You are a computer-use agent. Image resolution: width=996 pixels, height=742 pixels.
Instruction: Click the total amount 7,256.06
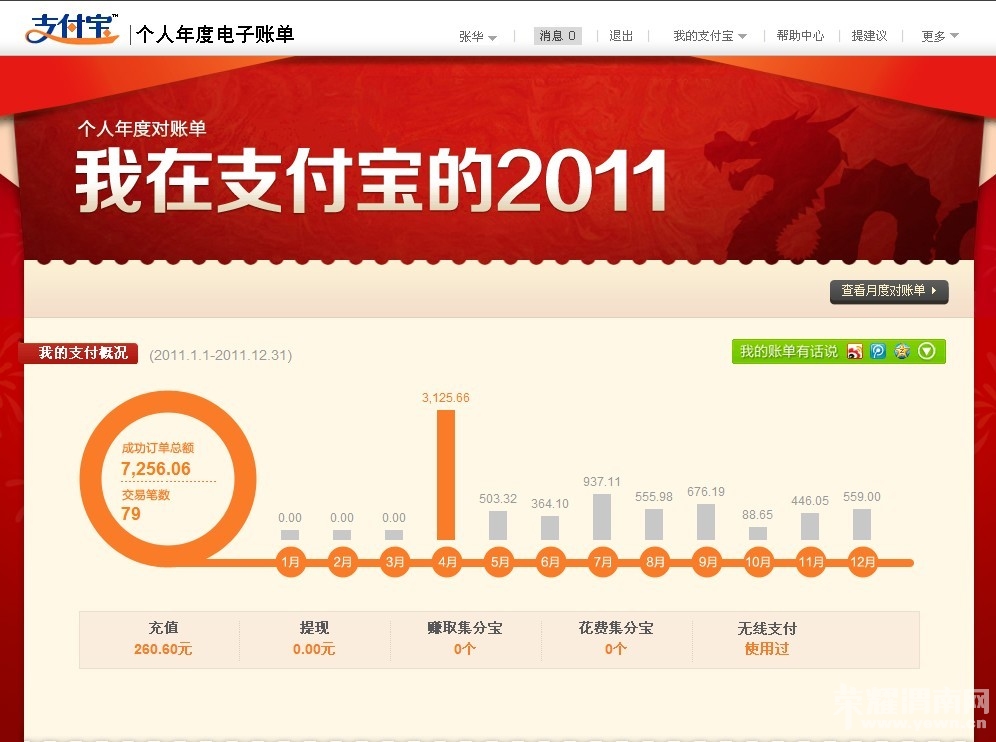click(x=156, y=469)
